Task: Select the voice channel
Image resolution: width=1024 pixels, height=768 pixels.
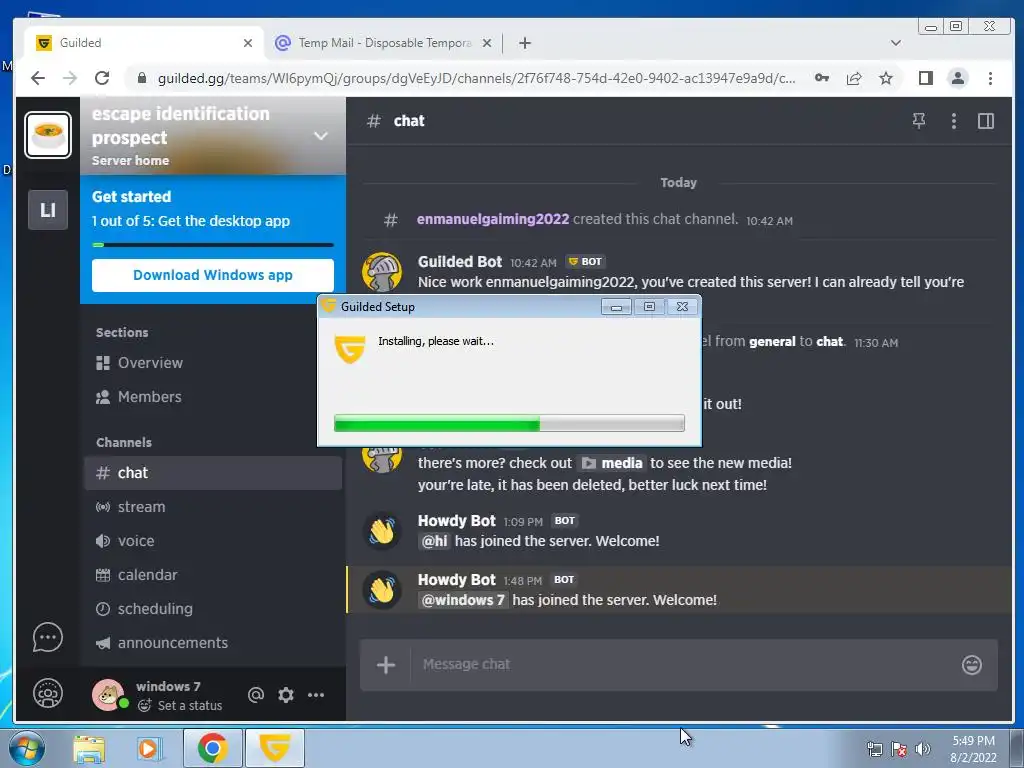Action: (213, 541)
